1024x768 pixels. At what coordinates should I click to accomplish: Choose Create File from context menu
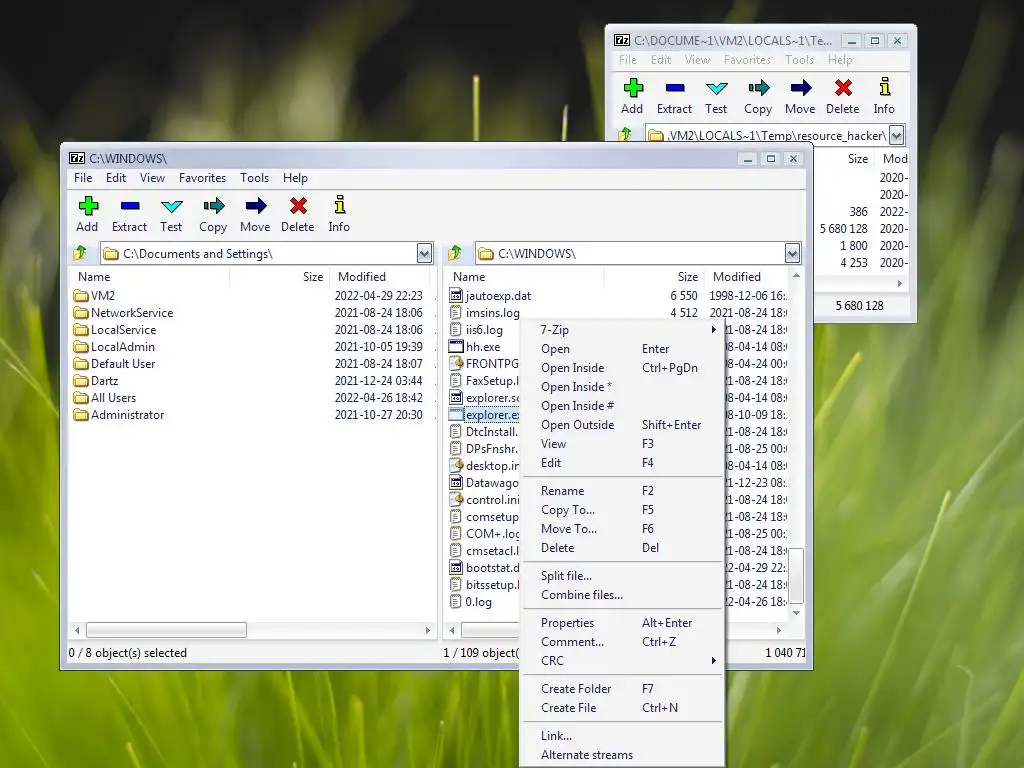tap(568, 707)
